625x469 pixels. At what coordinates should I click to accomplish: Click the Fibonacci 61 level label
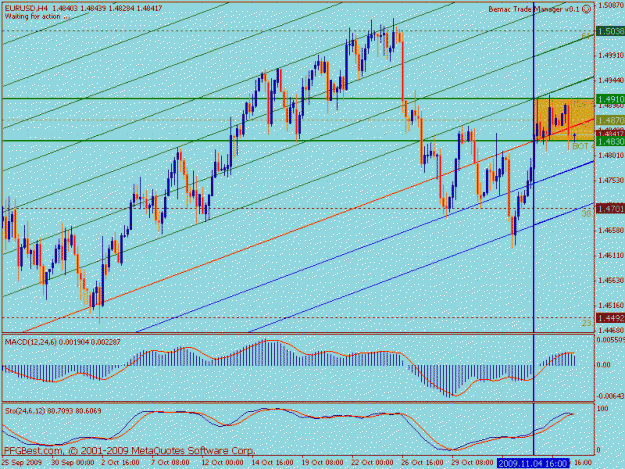point(586,37)
